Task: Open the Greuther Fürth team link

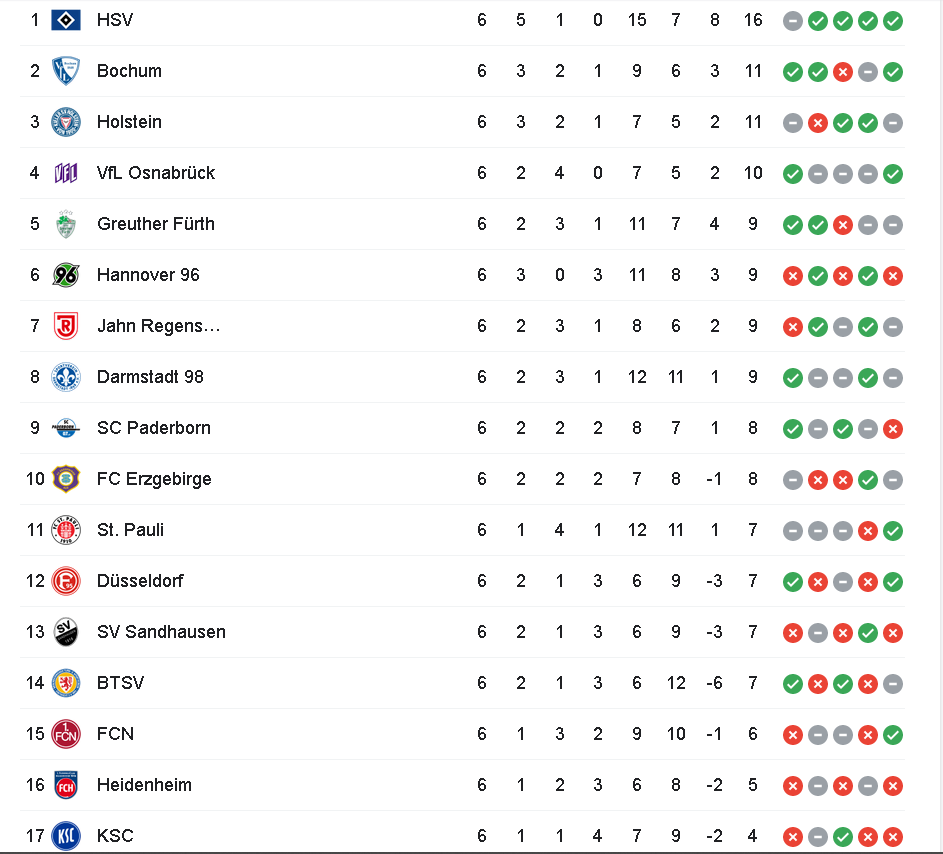Action: [156, 224]
